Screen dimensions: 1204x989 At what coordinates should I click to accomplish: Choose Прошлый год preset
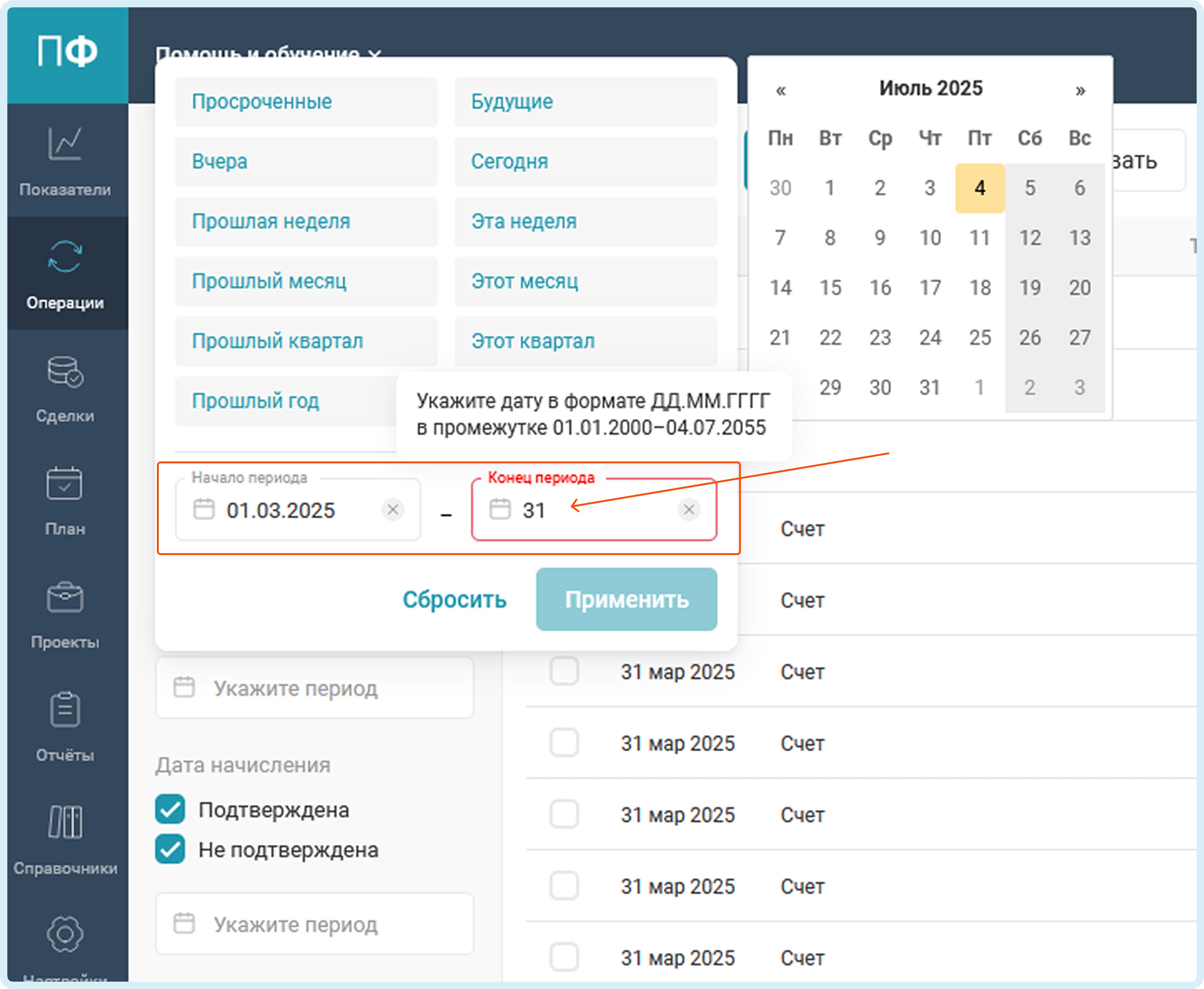pyautogui.click(x=286, y=401)
